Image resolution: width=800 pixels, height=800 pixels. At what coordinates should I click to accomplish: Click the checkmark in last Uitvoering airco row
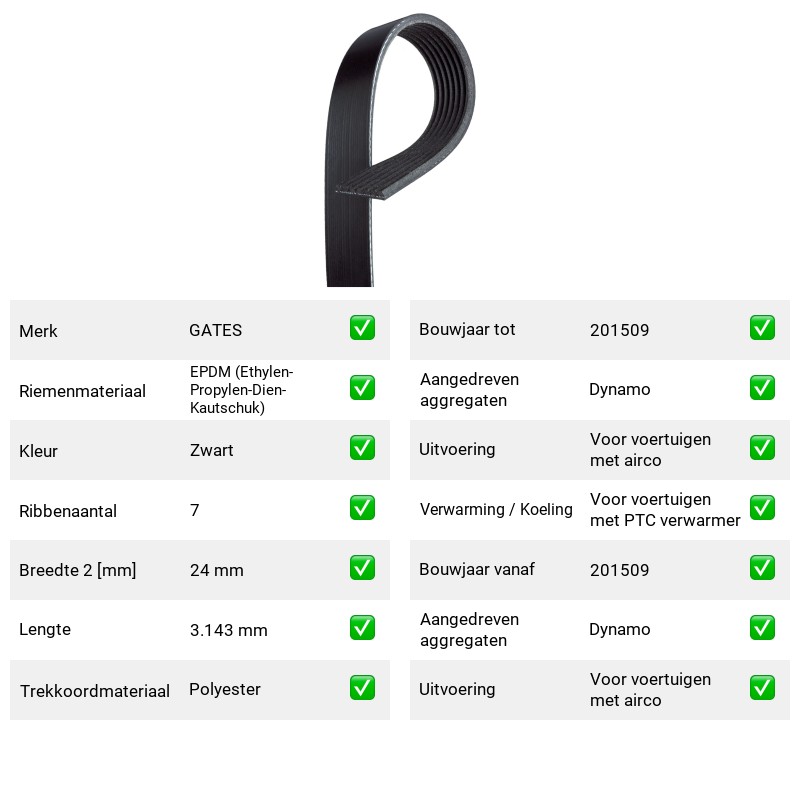pos(762,688)
